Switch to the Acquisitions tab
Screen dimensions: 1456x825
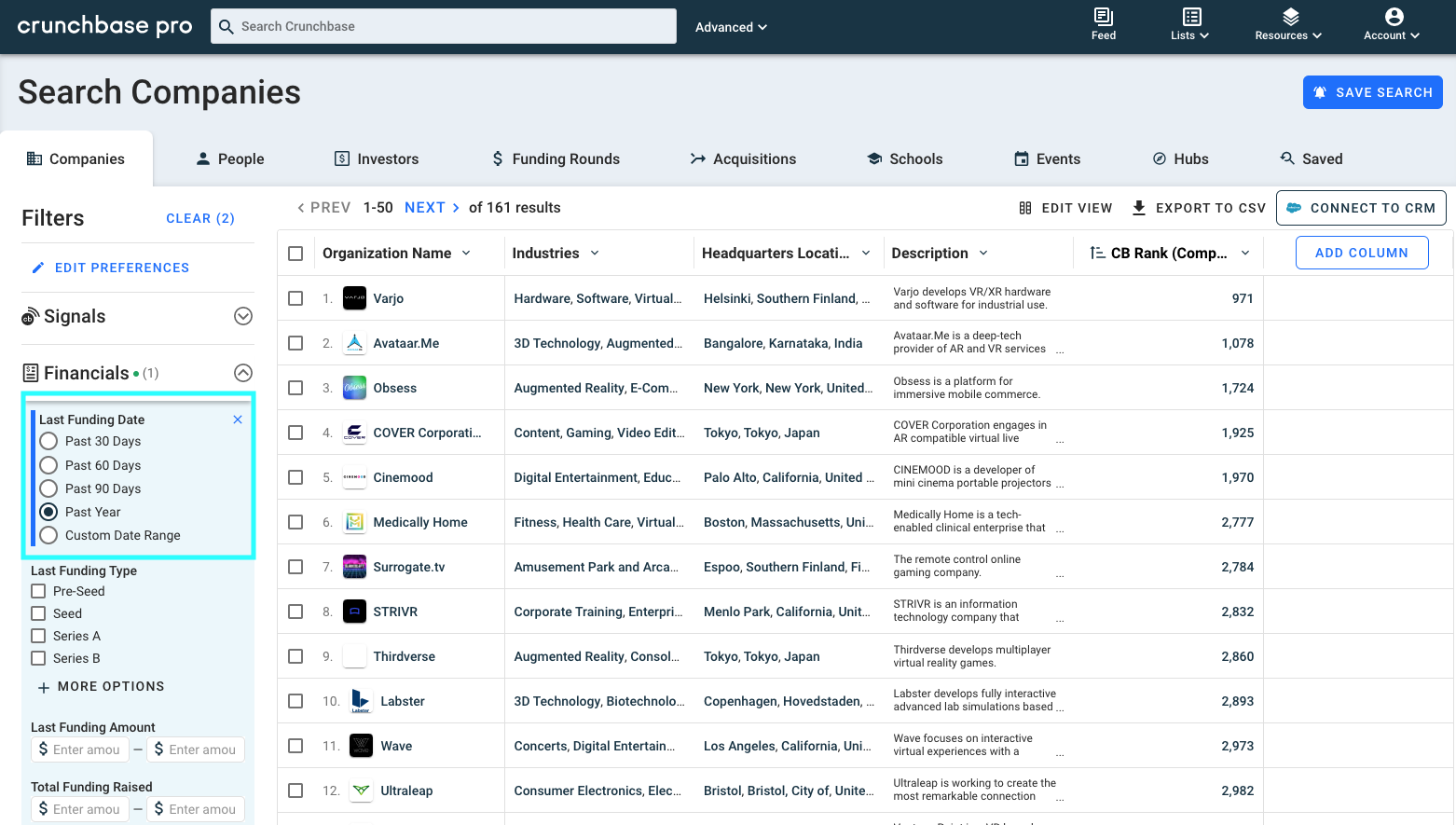[x=743, y=158]
